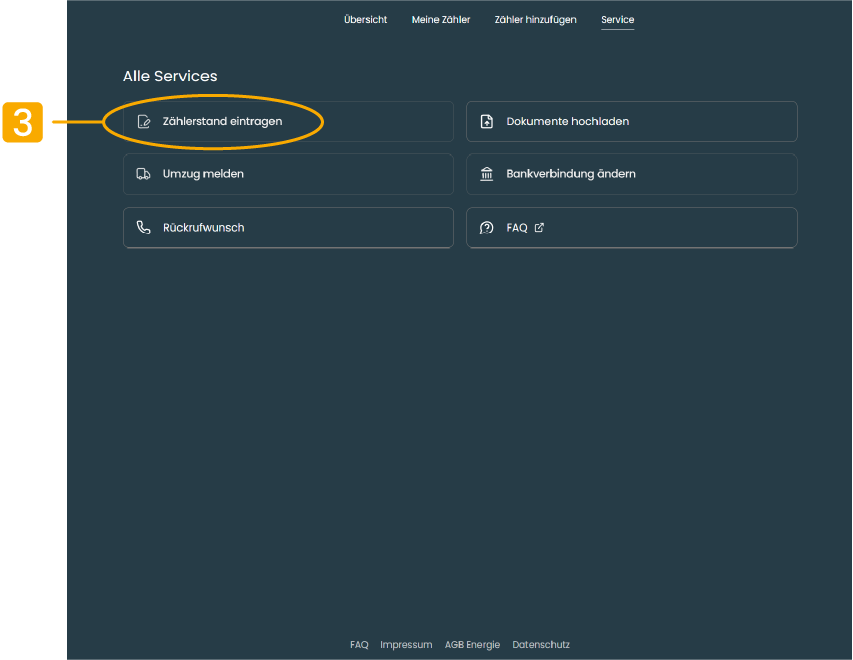Open the Datenschutz footer link
This screenshot has width=853, height=660.
click(541, 645)
